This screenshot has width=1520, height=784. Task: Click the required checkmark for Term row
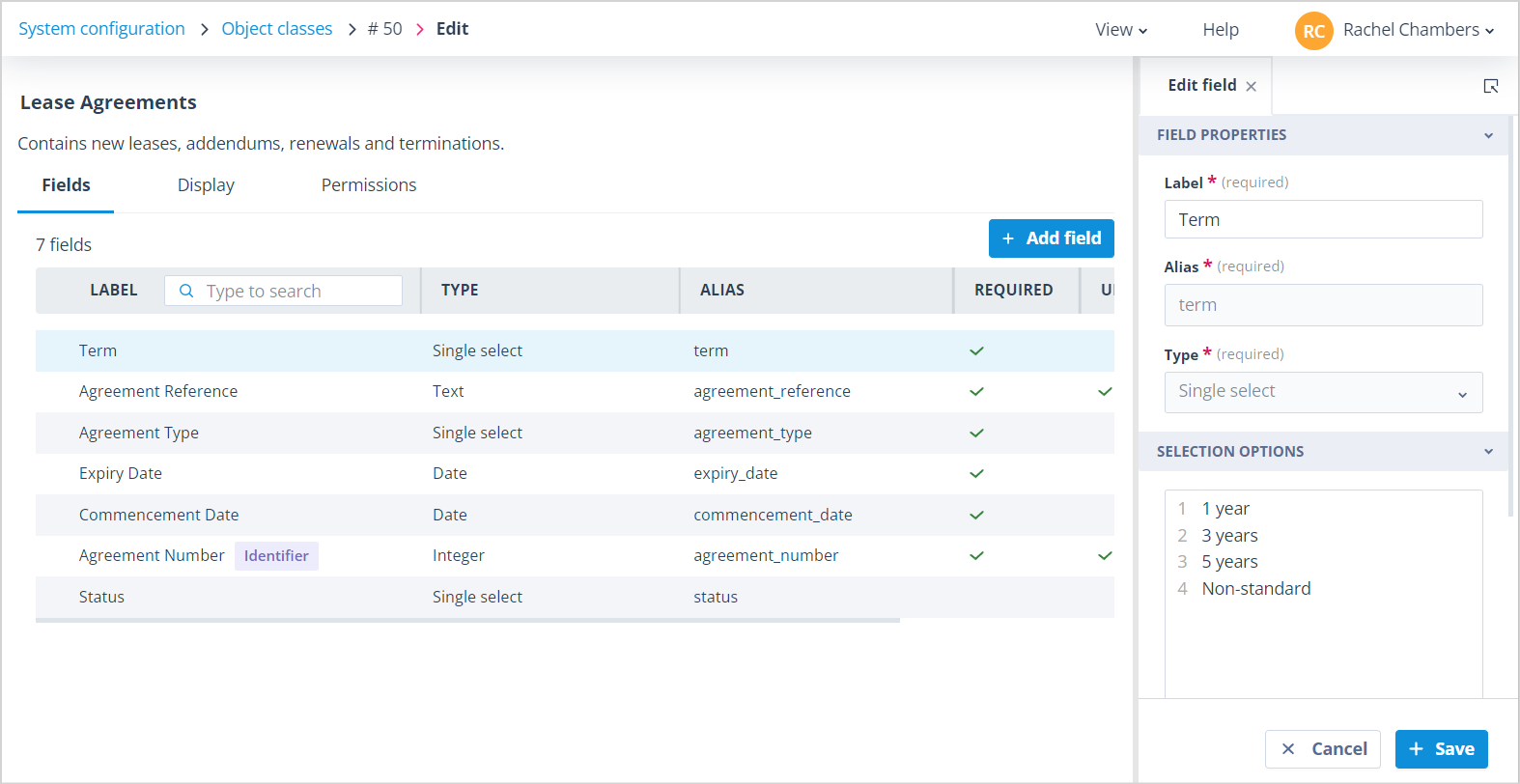coord(976,350)
